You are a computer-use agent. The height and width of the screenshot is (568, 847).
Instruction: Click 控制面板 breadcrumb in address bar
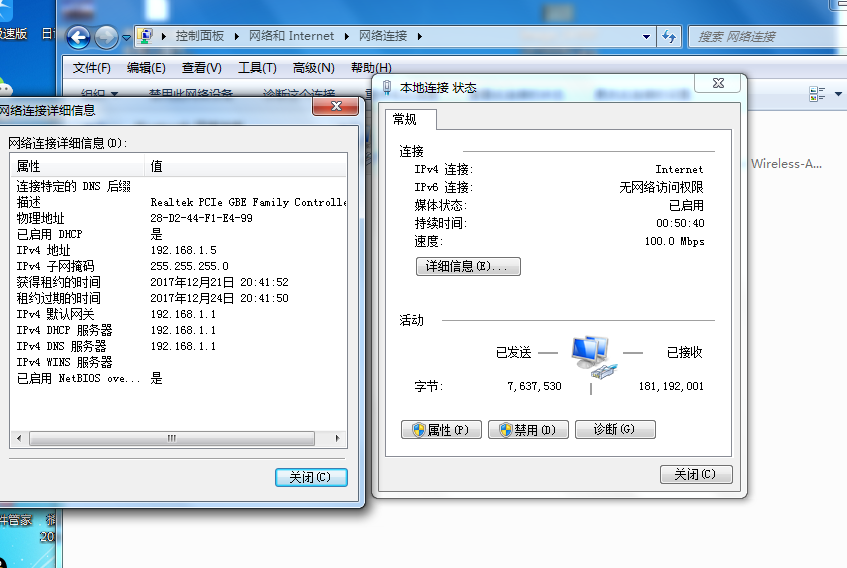199,36
